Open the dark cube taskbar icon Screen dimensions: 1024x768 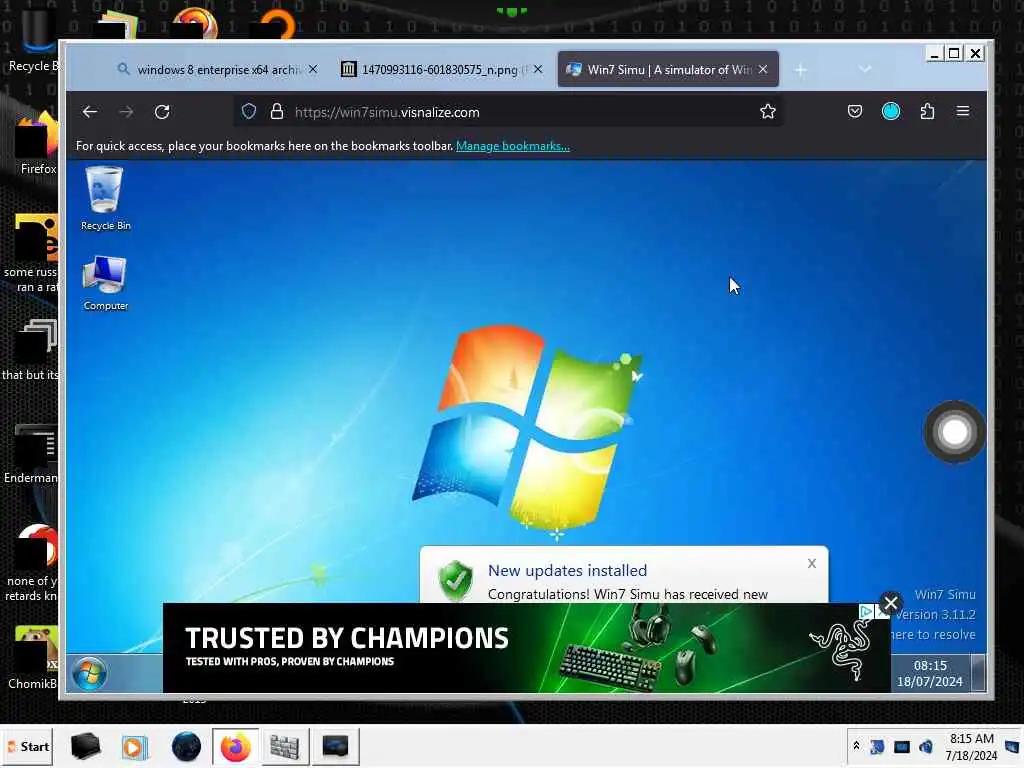point(86,746)
